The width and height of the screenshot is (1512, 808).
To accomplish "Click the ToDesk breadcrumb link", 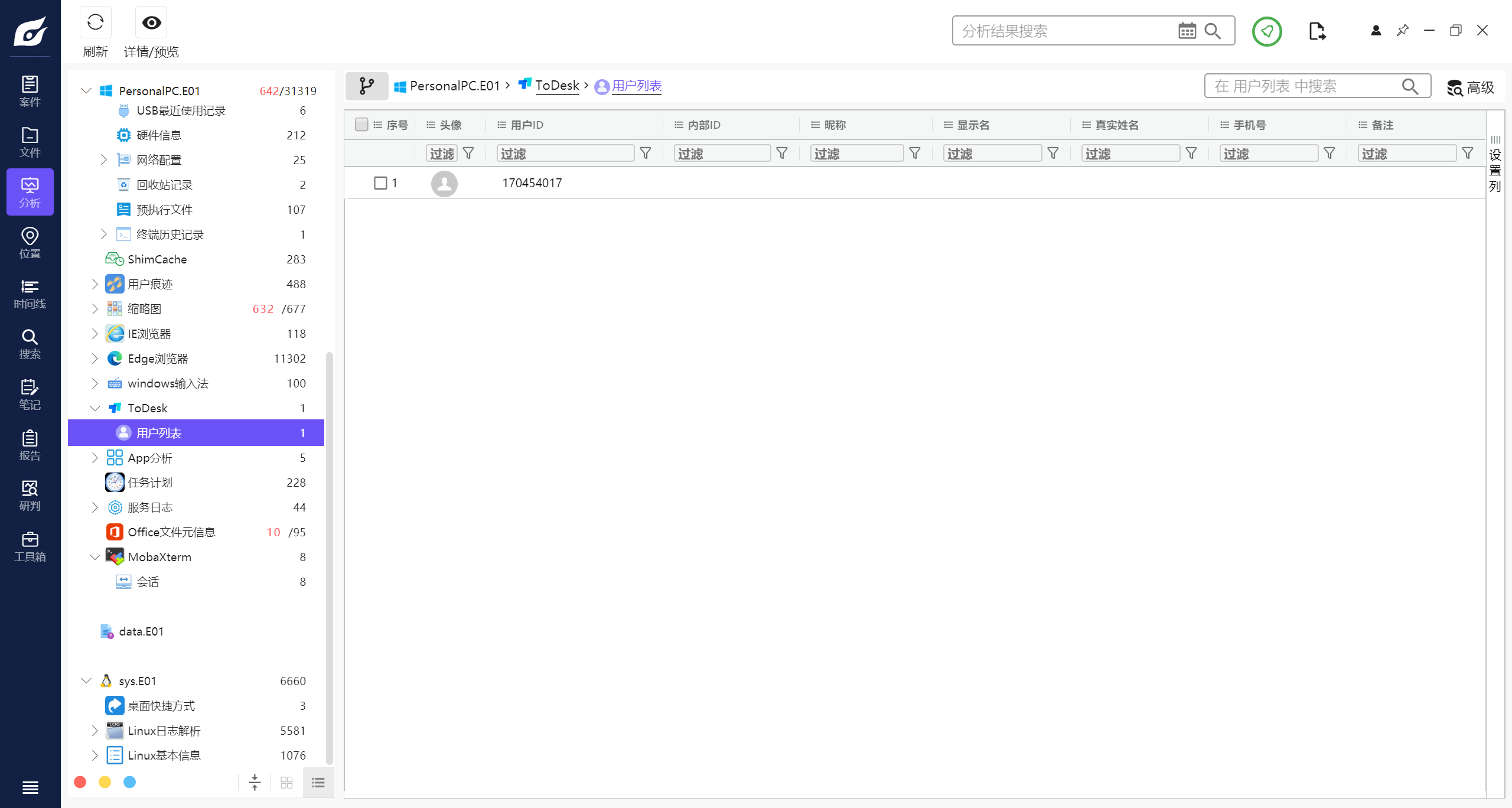I will 557,86.
